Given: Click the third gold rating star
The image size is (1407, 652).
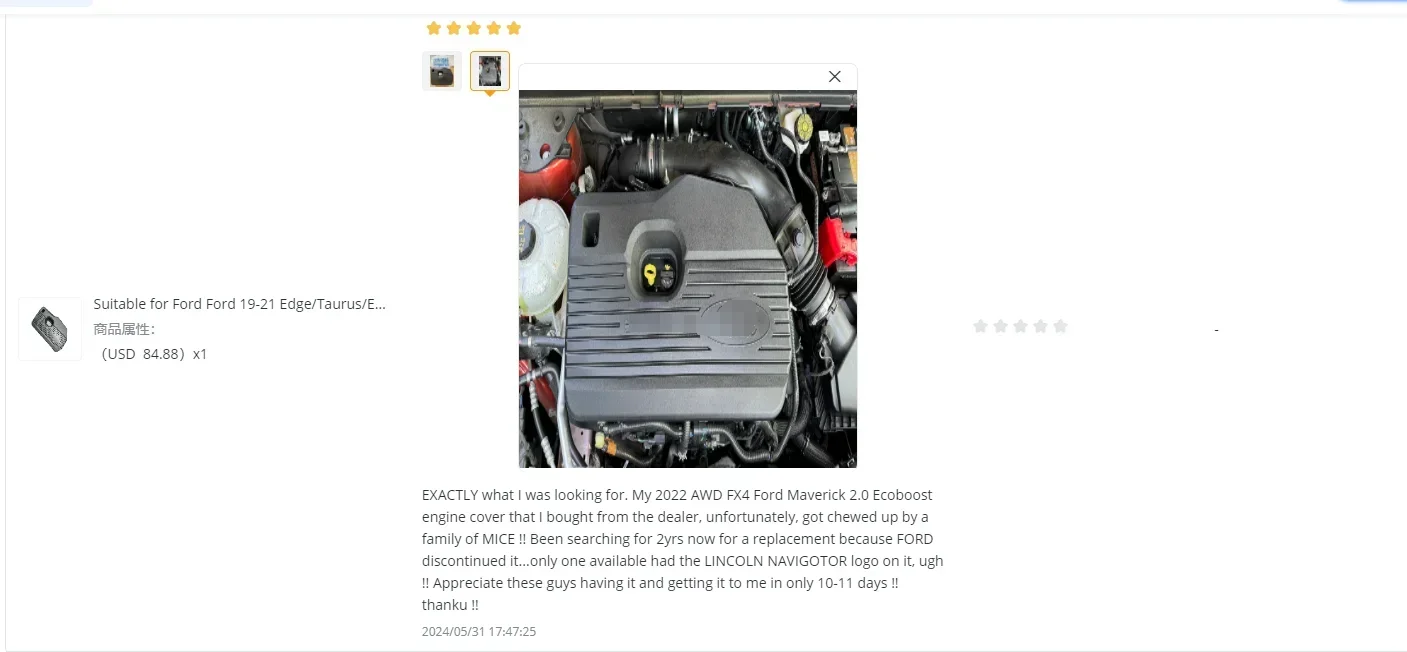Looking at the screenshot, I should (473, 28).
